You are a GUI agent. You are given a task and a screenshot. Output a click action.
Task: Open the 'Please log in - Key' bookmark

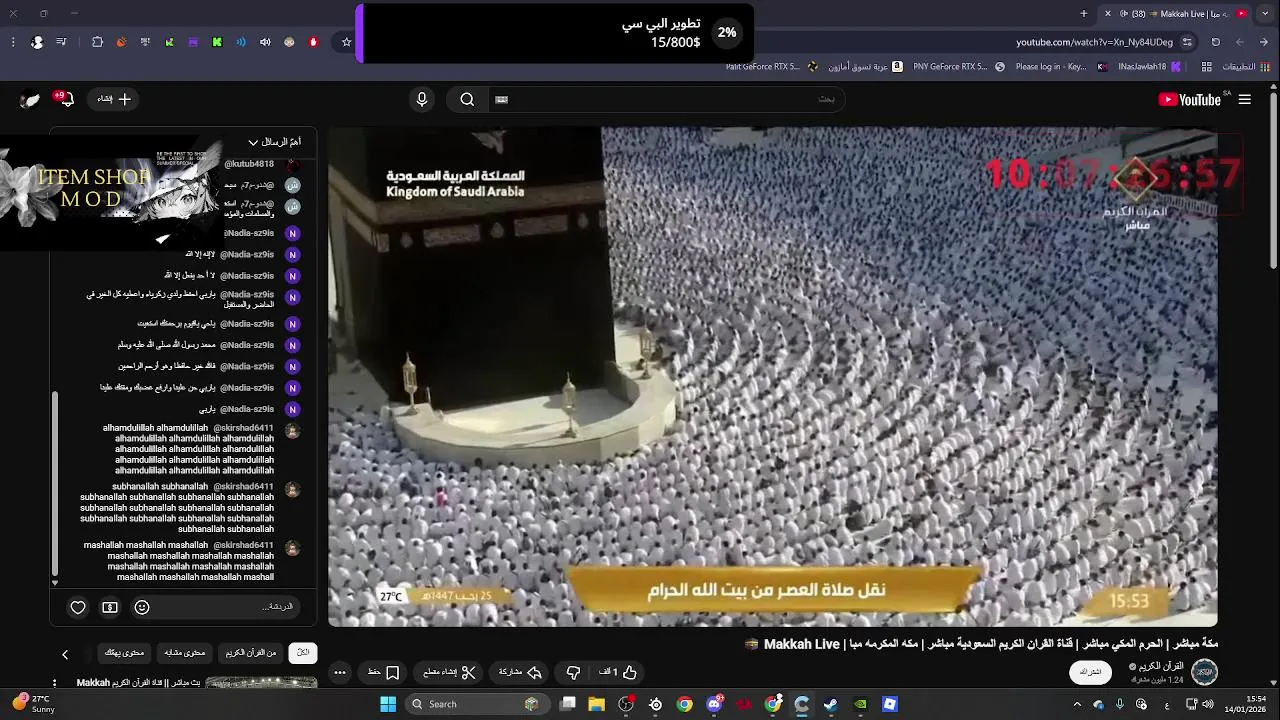click(1062, 67)
